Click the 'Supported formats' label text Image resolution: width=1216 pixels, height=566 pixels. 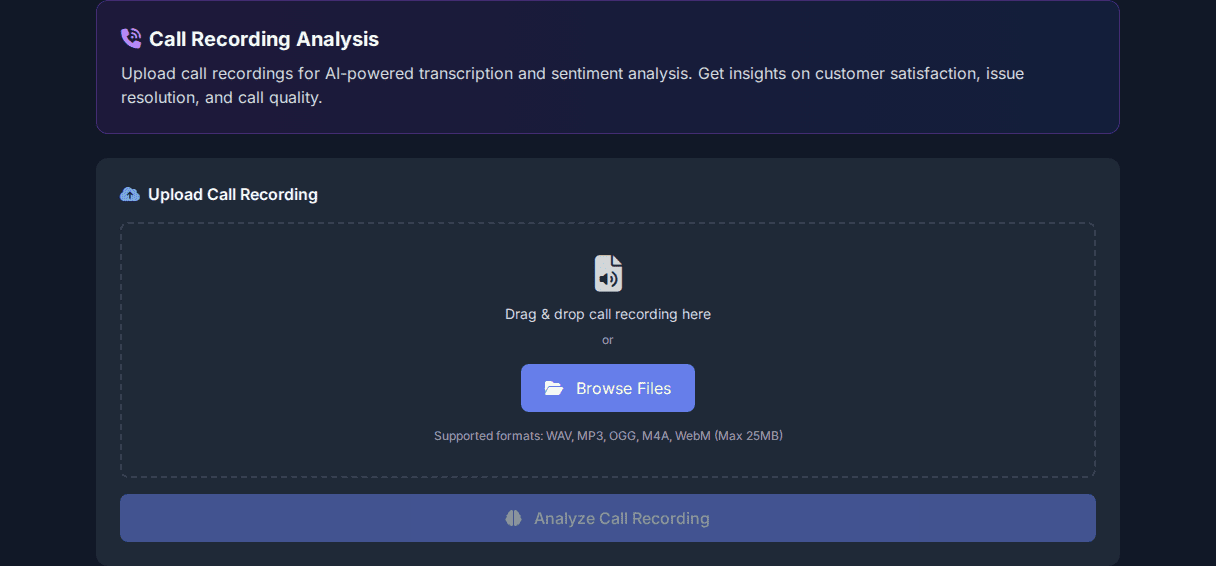(488, 436)
